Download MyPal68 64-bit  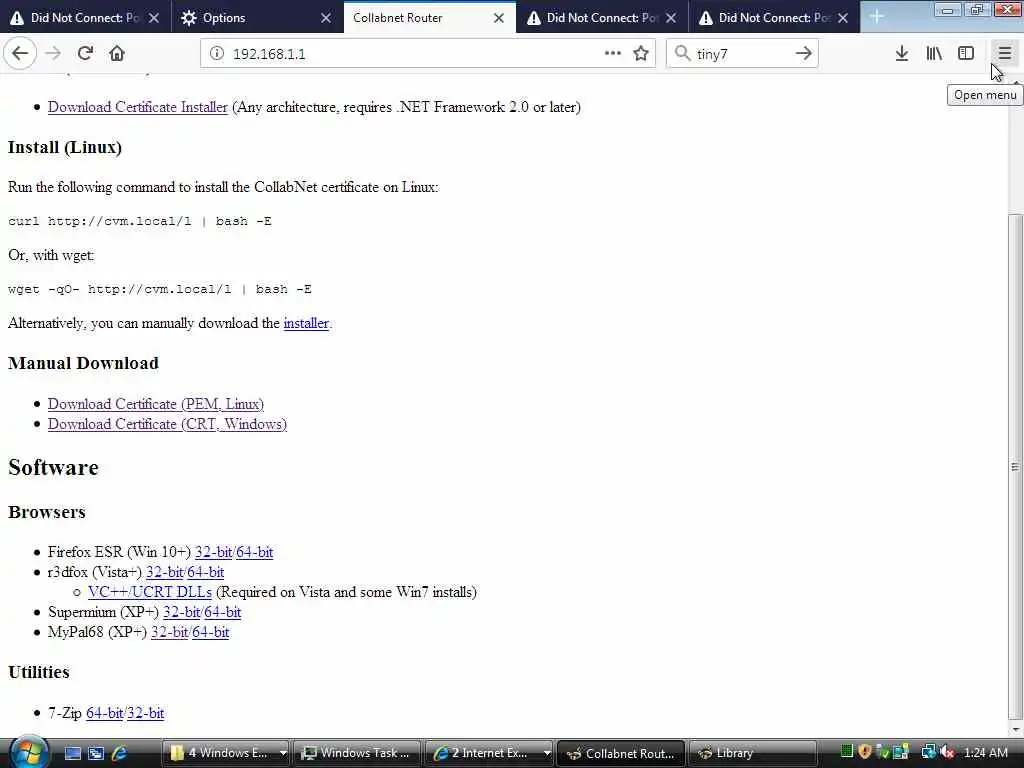tap(211, 633)
